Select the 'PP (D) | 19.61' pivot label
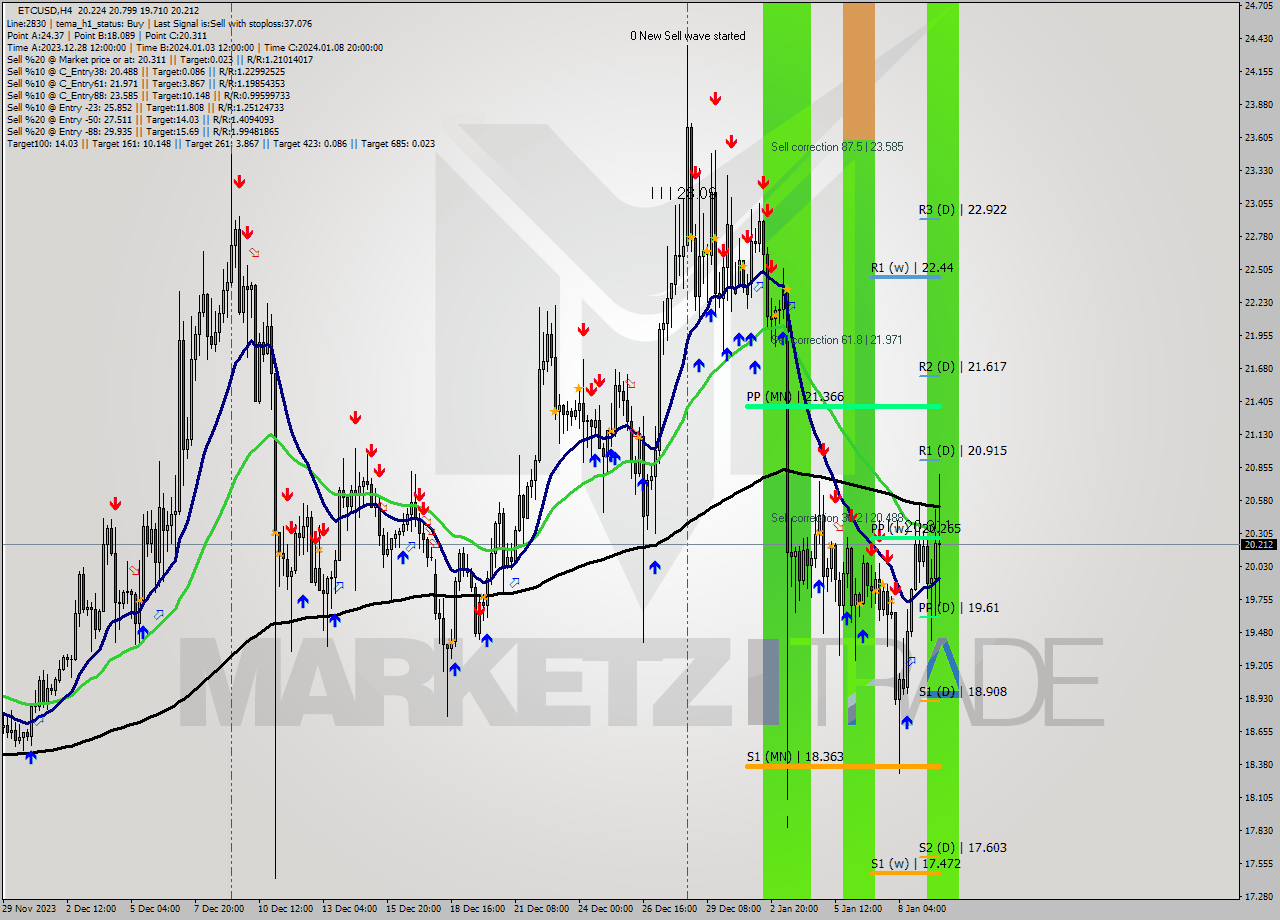The image size is (1280, 920). click(959, 608)
